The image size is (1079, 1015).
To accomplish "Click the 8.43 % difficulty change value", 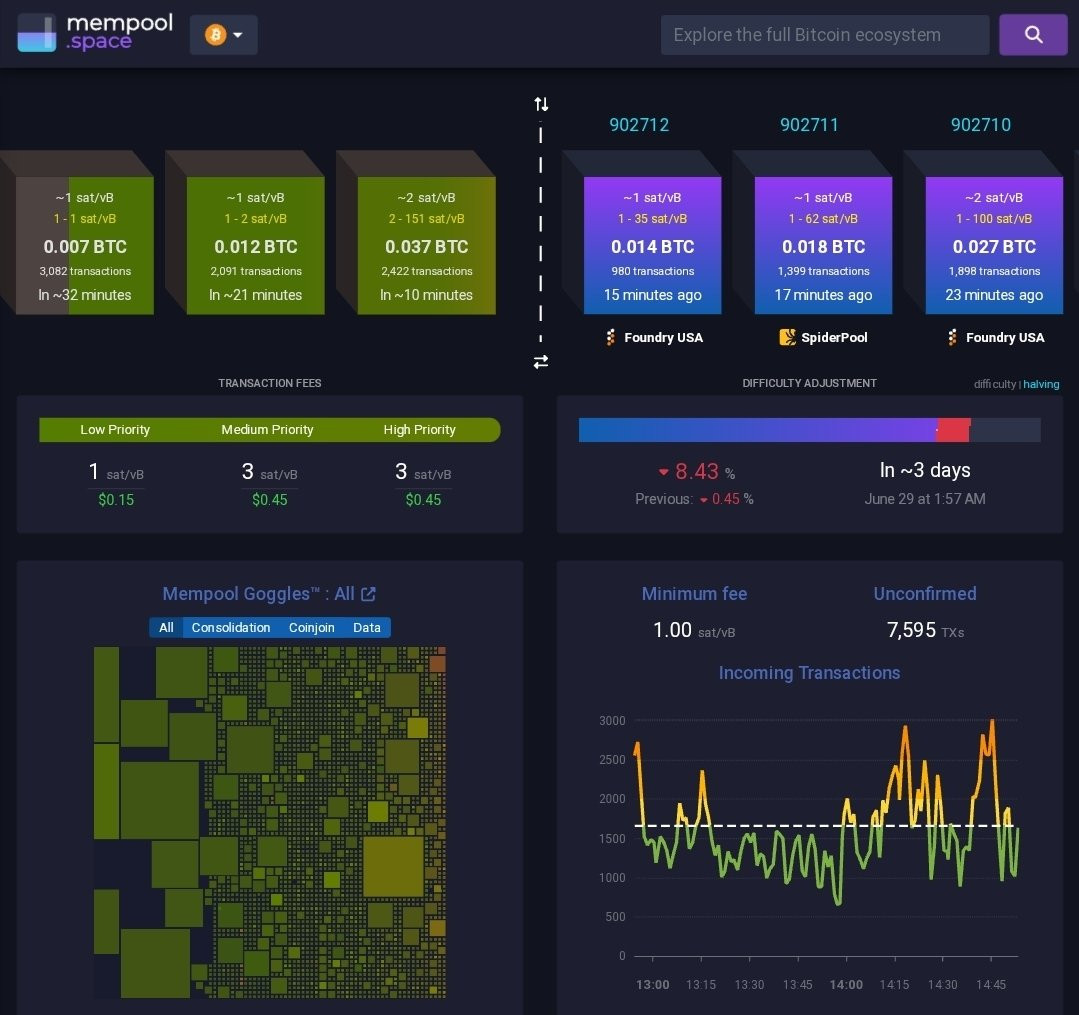I will coord(696,471).
